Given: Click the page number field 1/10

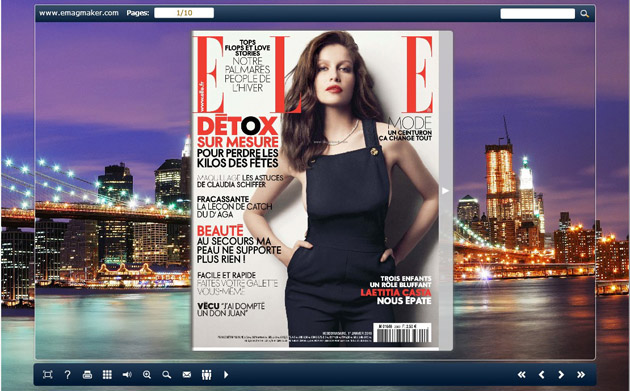Looking at the screenshot, I should click(184, 13).
